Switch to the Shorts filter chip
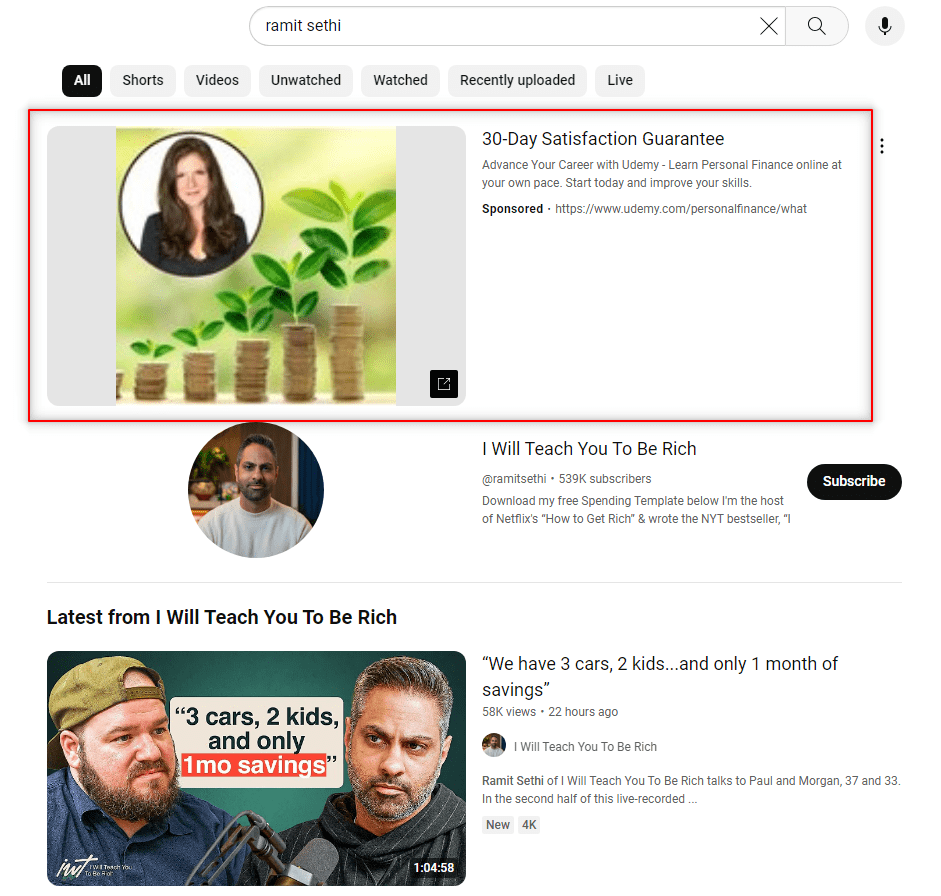Image resolution: width=941 pixels, height=896 pixels. pos(142,80)
